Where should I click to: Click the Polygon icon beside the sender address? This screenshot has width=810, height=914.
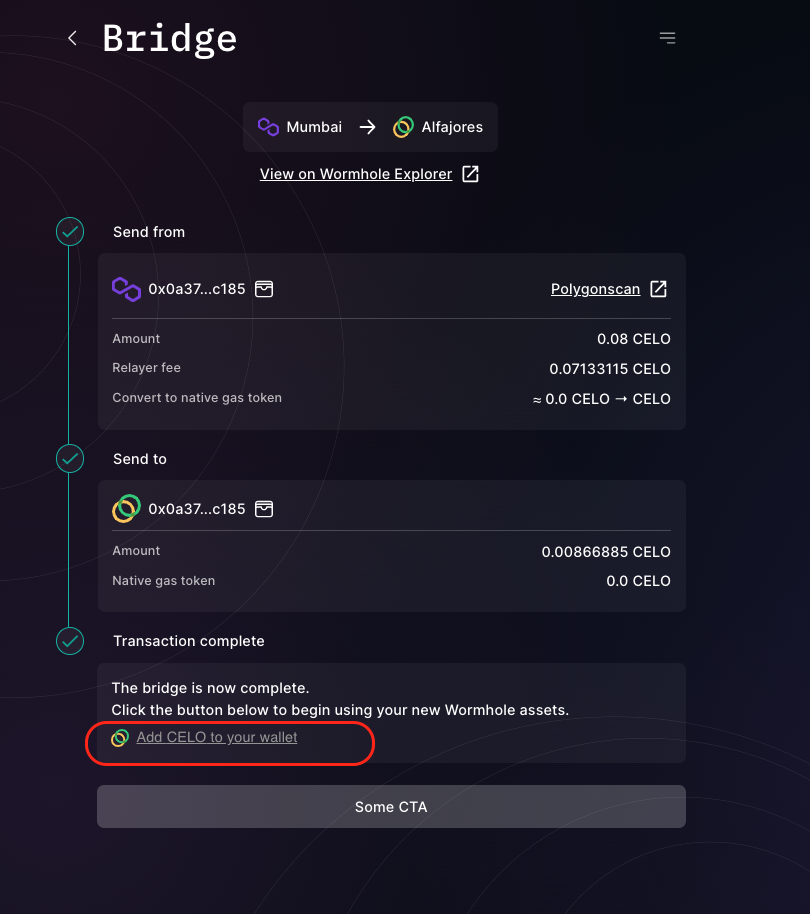[126, 289]
